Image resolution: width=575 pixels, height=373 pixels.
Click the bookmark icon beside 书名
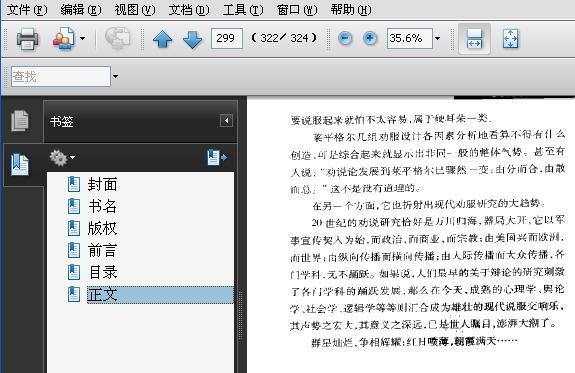tap(74, 206)
